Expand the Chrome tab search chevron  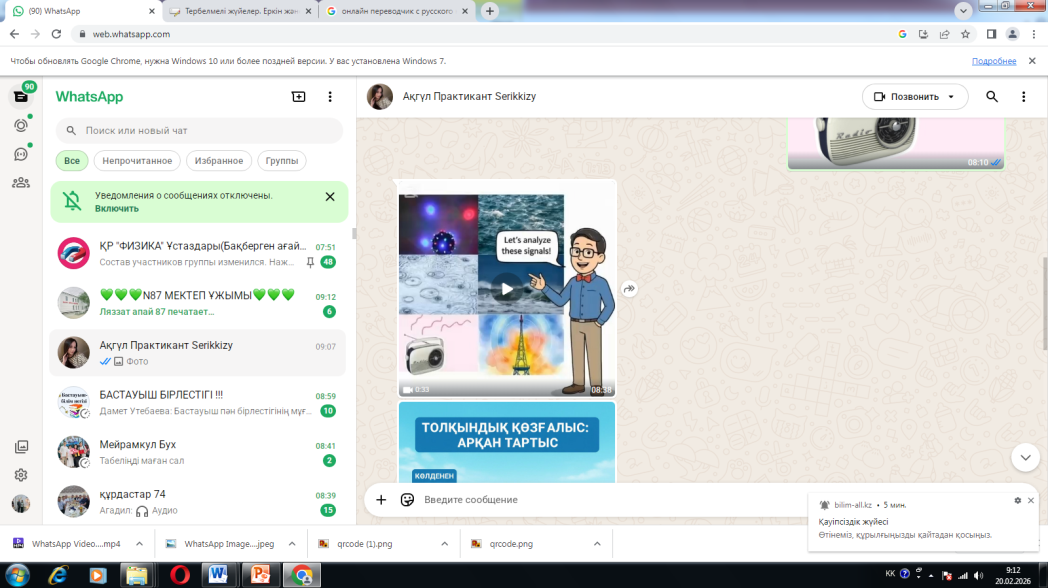[963, 11]
